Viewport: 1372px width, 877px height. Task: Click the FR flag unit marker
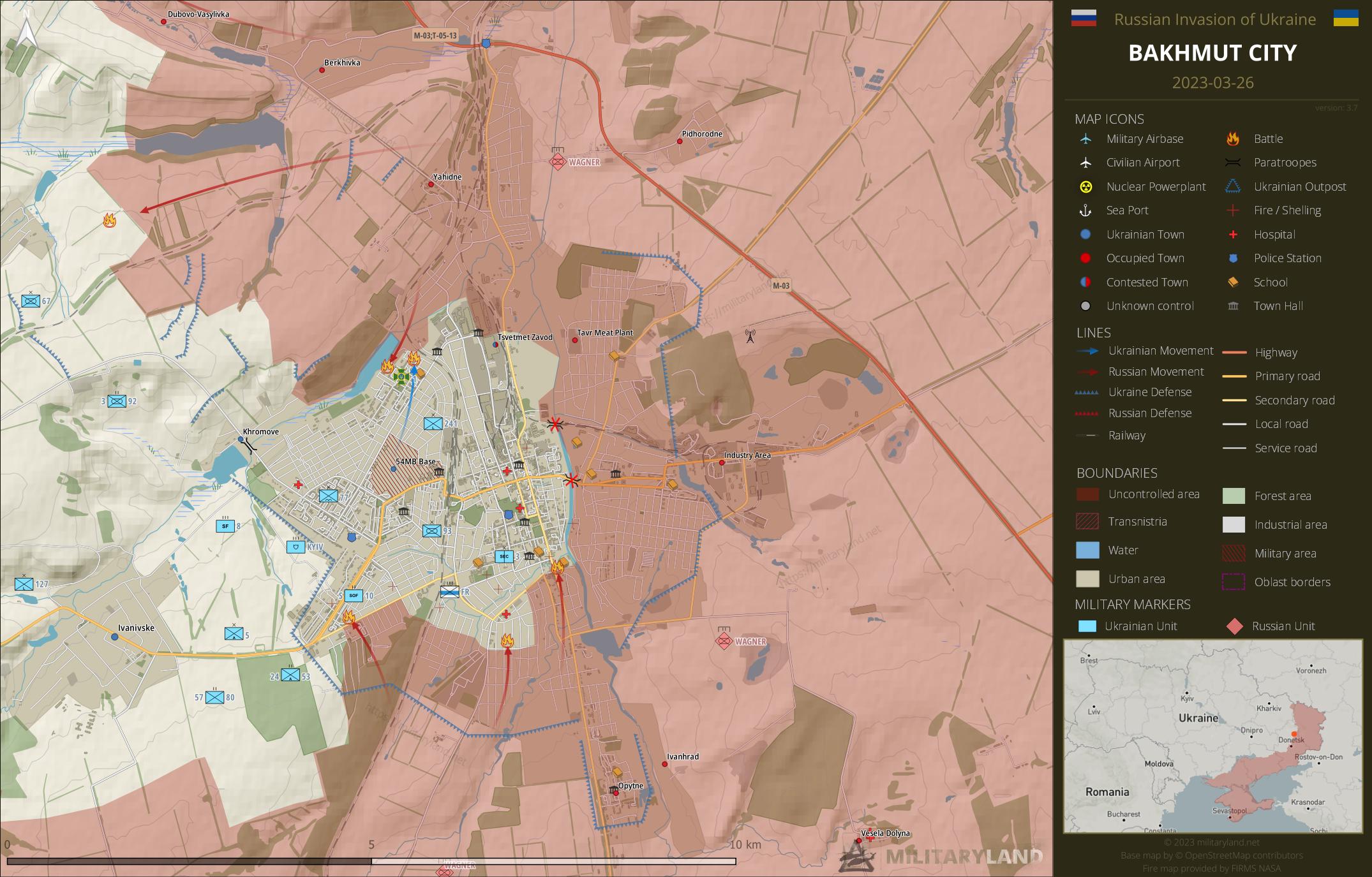450,591
